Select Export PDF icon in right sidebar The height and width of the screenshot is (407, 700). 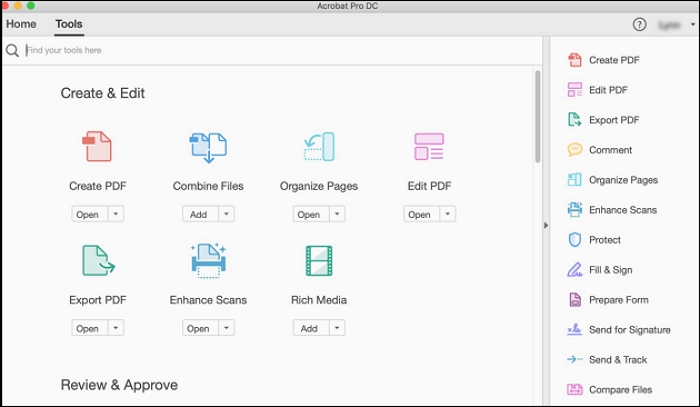coord(575,120)
